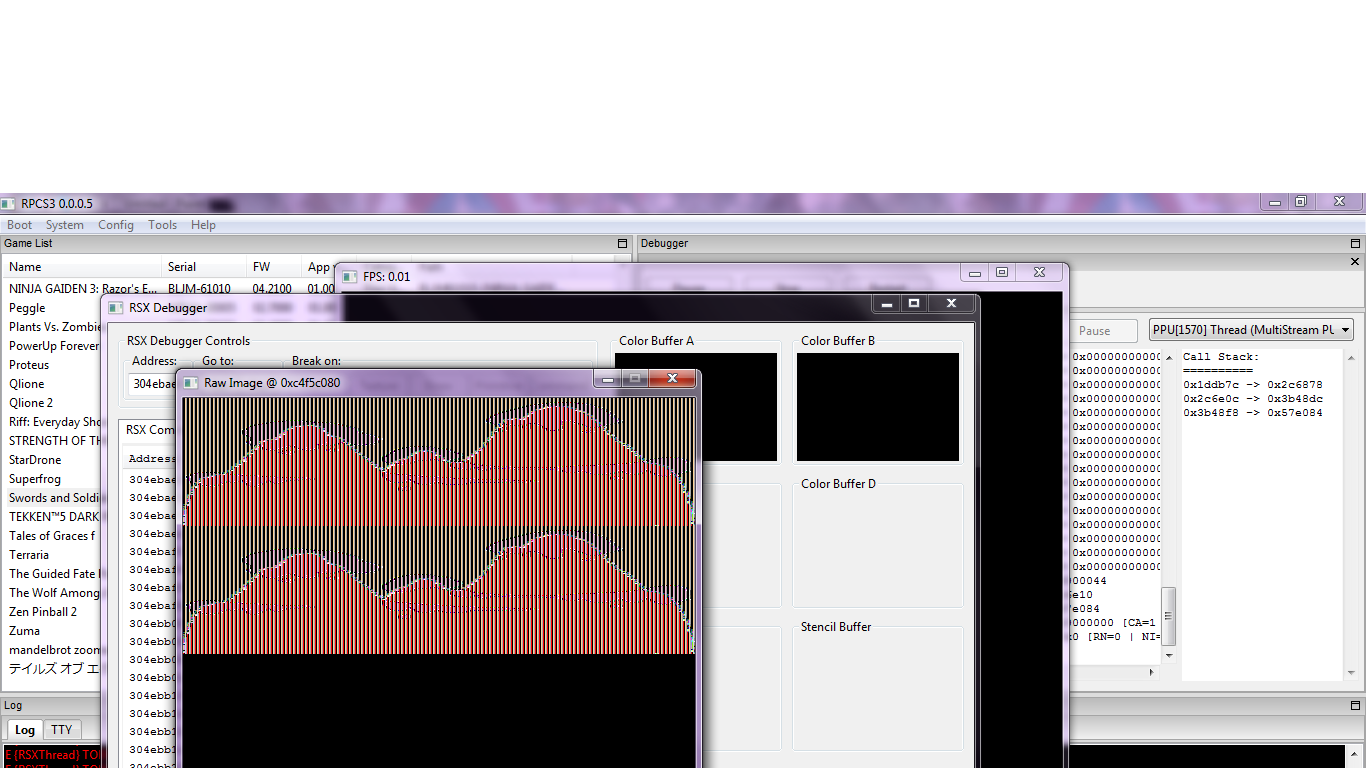Screen dimensions: 1366x768
Task: Click the FPS window title icon
Action: point(350,276)
